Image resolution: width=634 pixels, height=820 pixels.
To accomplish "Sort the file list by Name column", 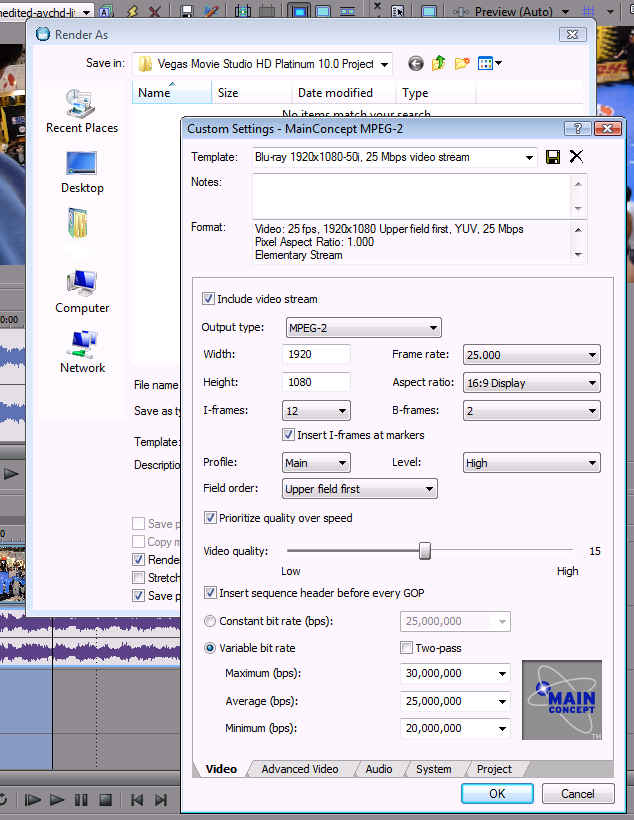I will (172, 93).
